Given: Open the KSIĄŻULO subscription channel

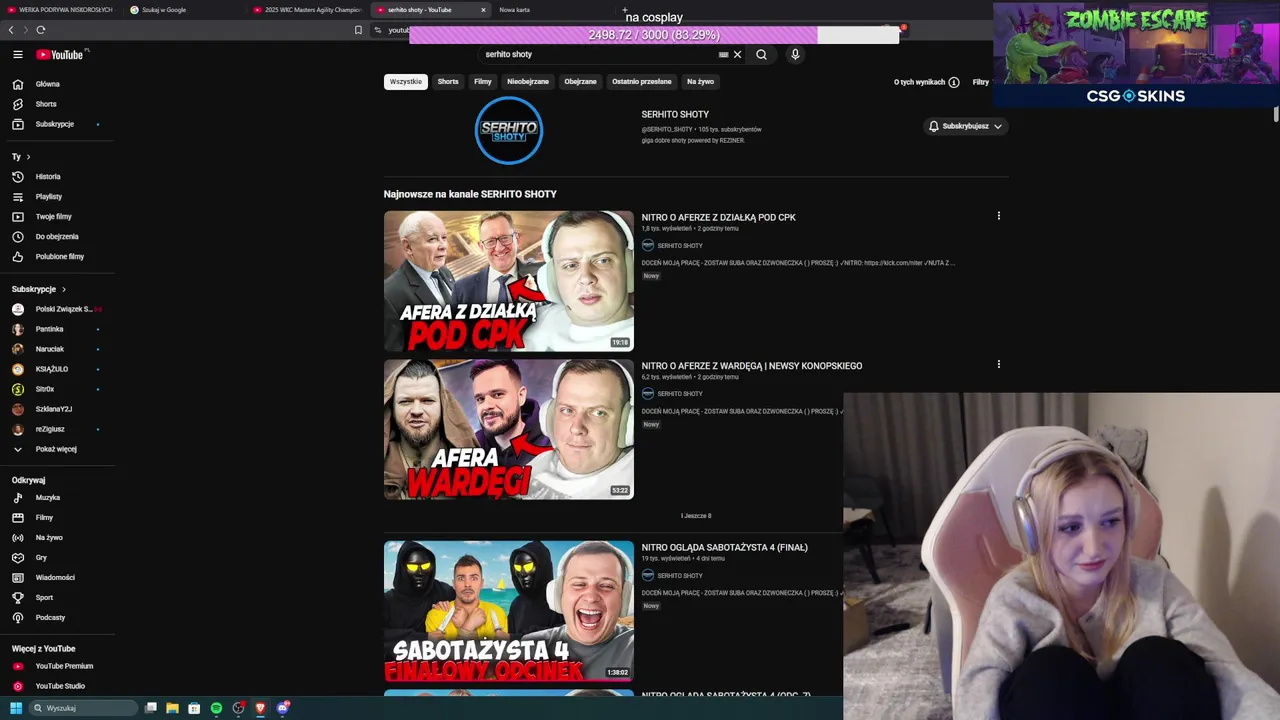Looking at the screenshot, I should (51, 369).
